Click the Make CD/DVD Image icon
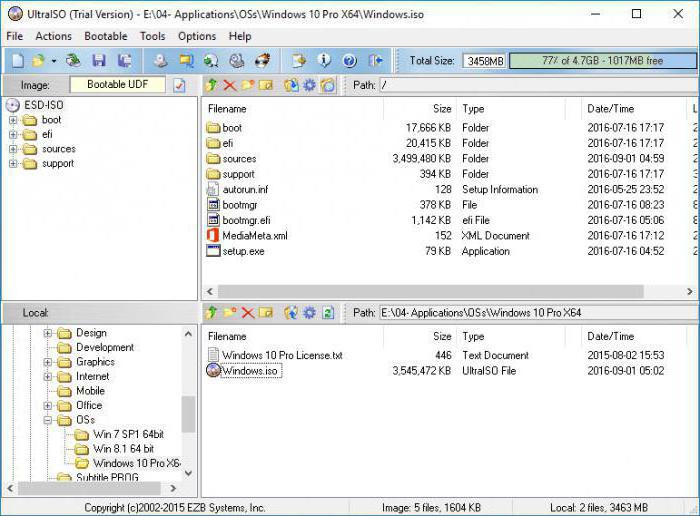 click(x=161, y=61)
